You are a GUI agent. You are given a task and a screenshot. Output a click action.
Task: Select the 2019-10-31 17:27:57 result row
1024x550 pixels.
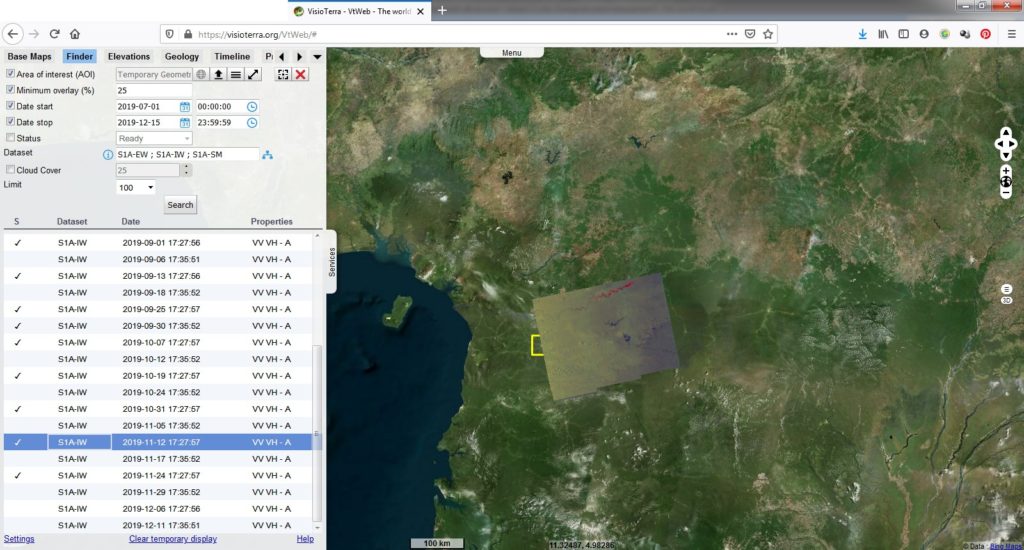(158, 409)
